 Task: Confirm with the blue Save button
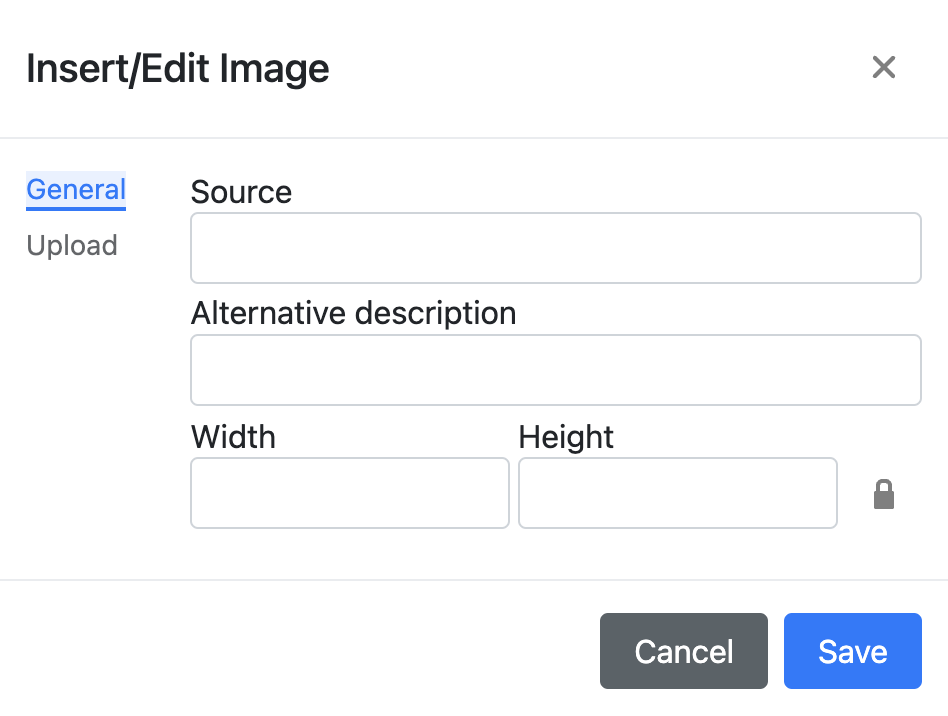852,651
